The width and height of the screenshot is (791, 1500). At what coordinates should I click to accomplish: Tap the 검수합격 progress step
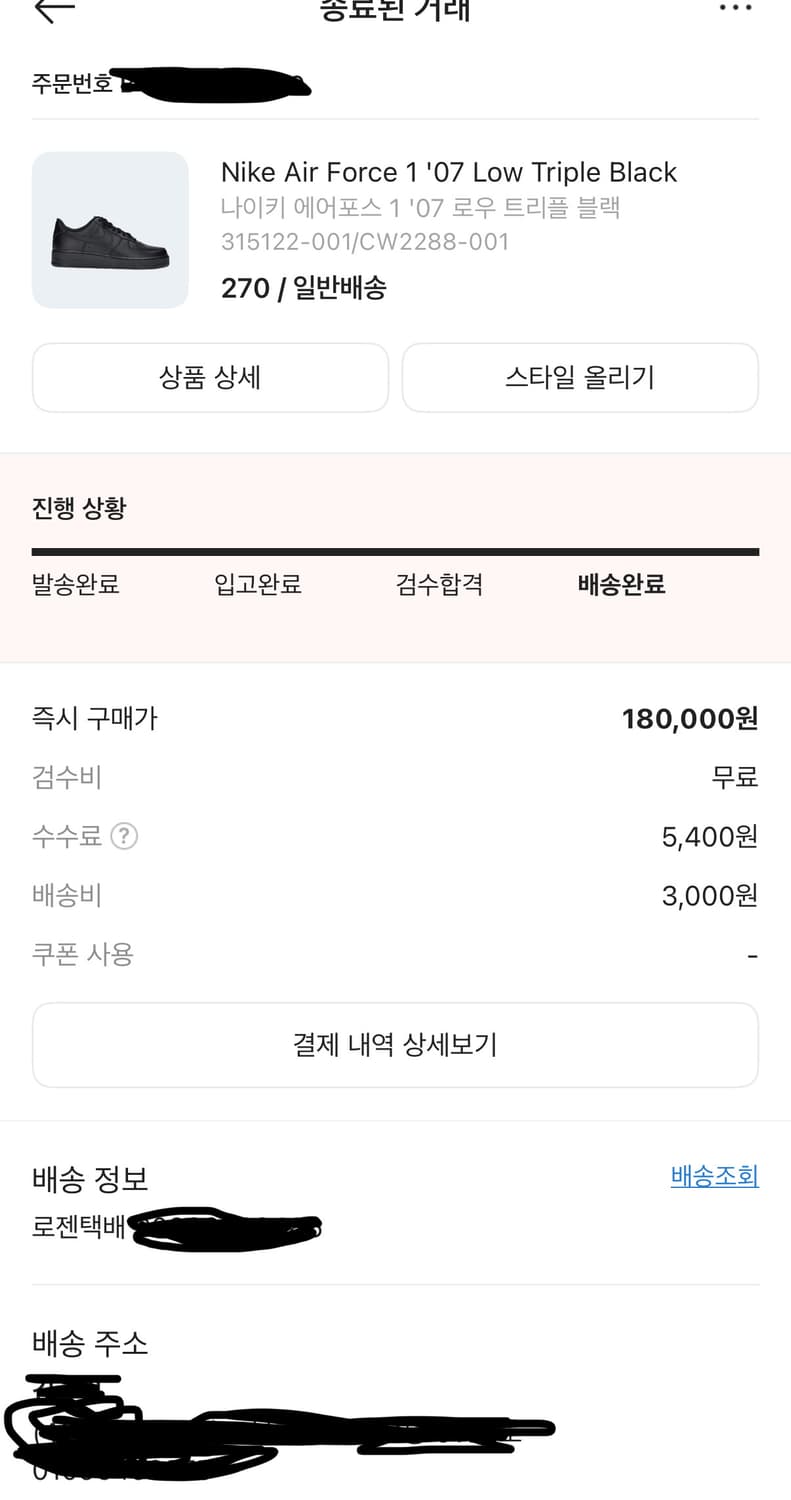pos(439,585)
